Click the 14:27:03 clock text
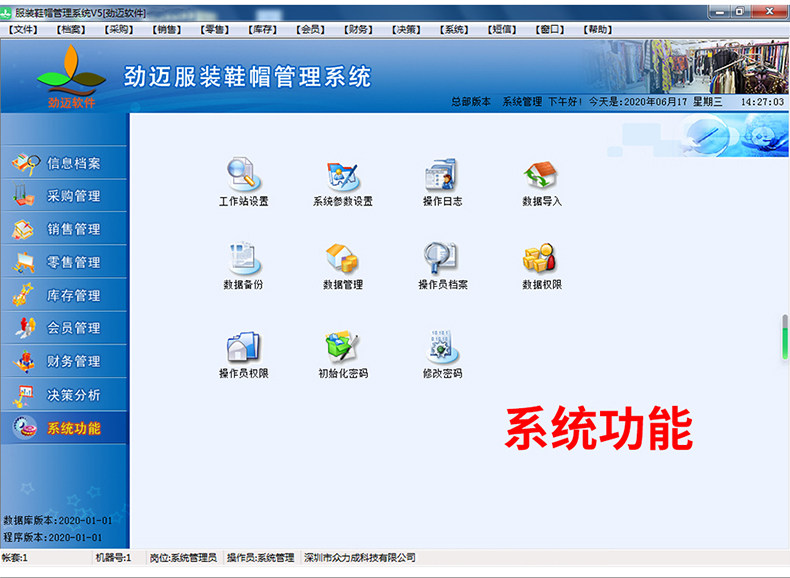Viewport: 790px width, 578px height. click(x=762, y=102)
